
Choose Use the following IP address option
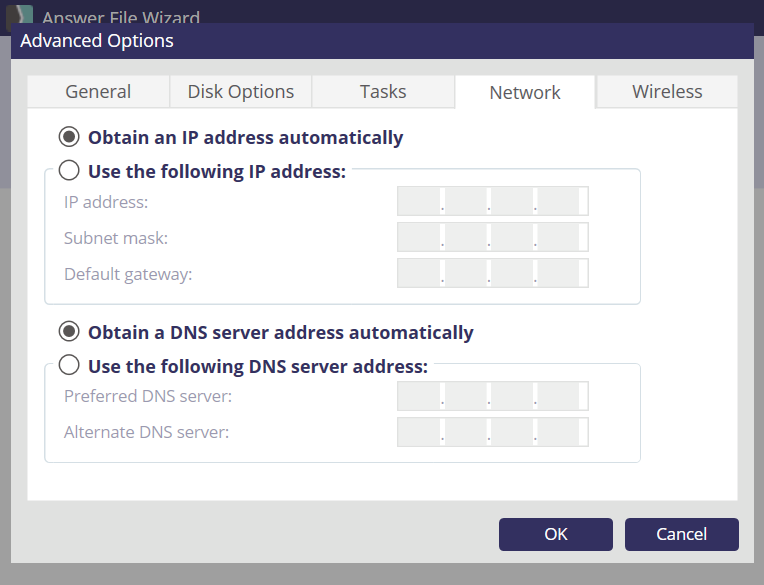tap(70, 171)
